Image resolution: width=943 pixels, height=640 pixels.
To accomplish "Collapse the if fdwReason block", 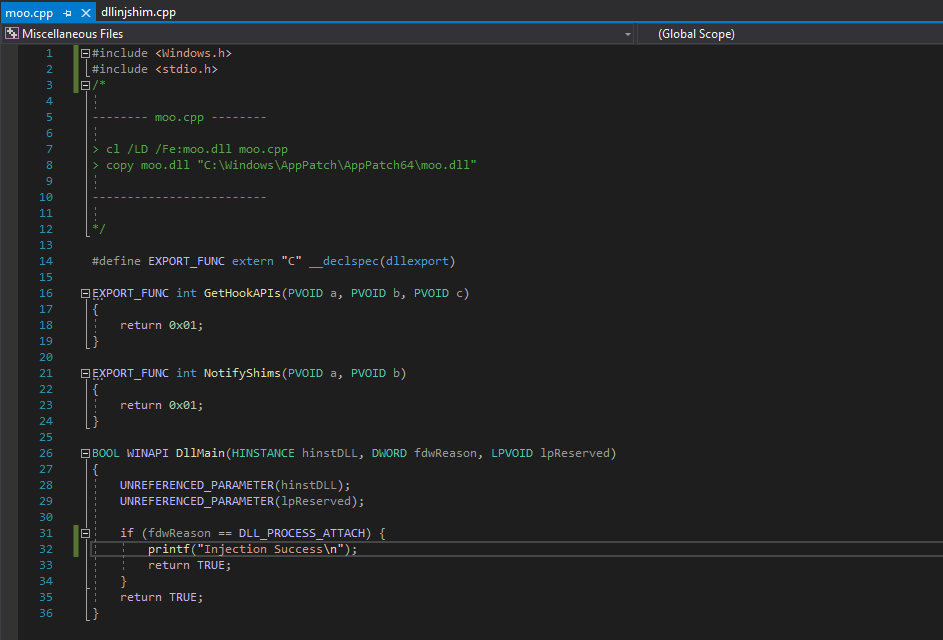I will [85, 533].
